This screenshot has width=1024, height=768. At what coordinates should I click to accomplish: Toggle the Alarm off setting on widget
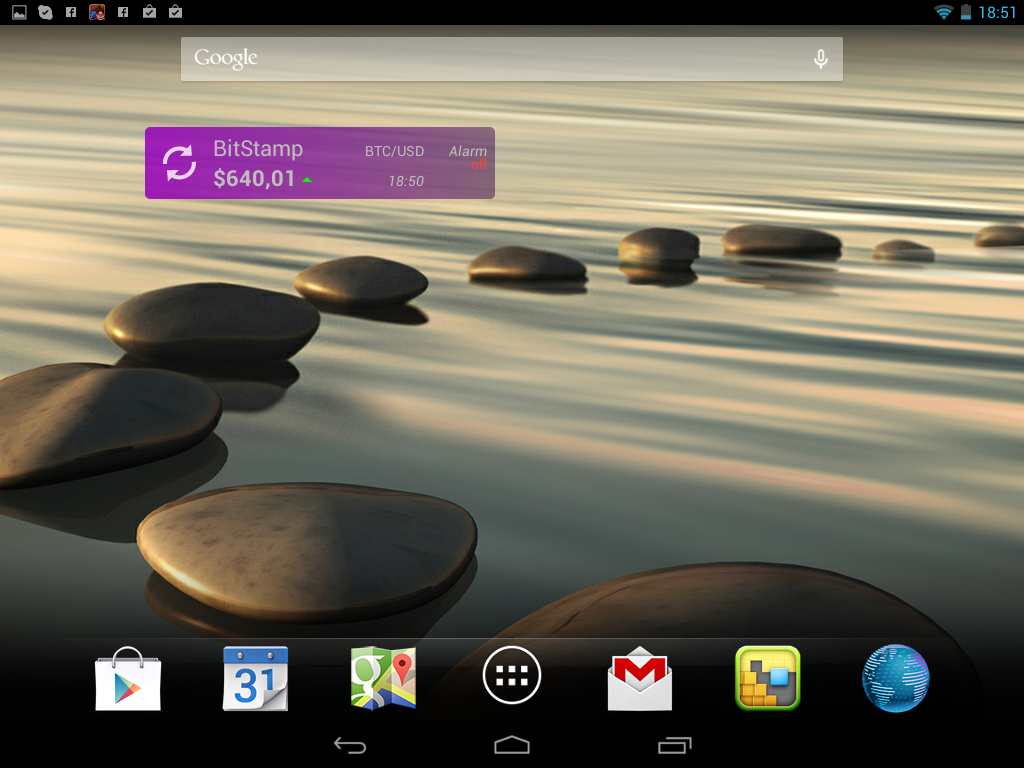pos(468,157)
